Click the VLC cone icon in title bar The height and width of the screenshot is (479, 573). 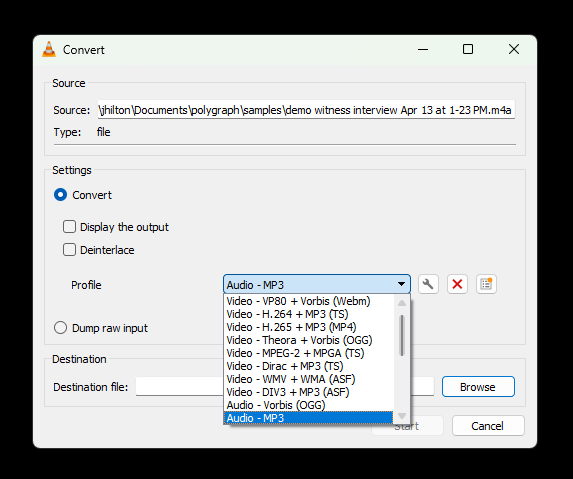coord(49,49)
